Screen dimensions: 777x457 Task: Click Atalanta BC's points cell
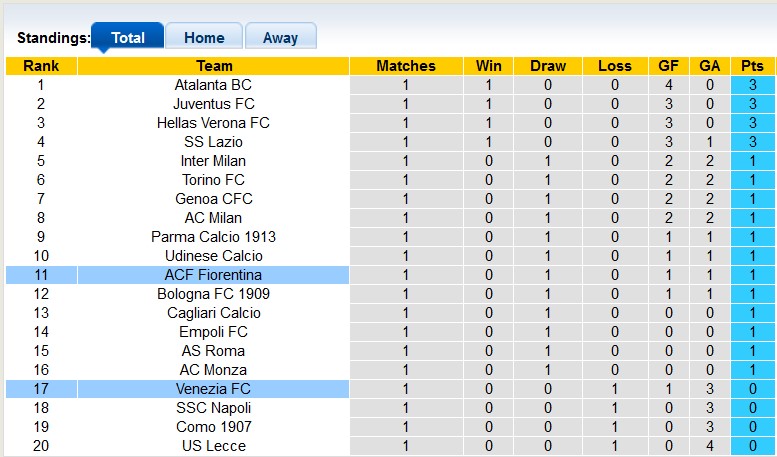[752, 85]
